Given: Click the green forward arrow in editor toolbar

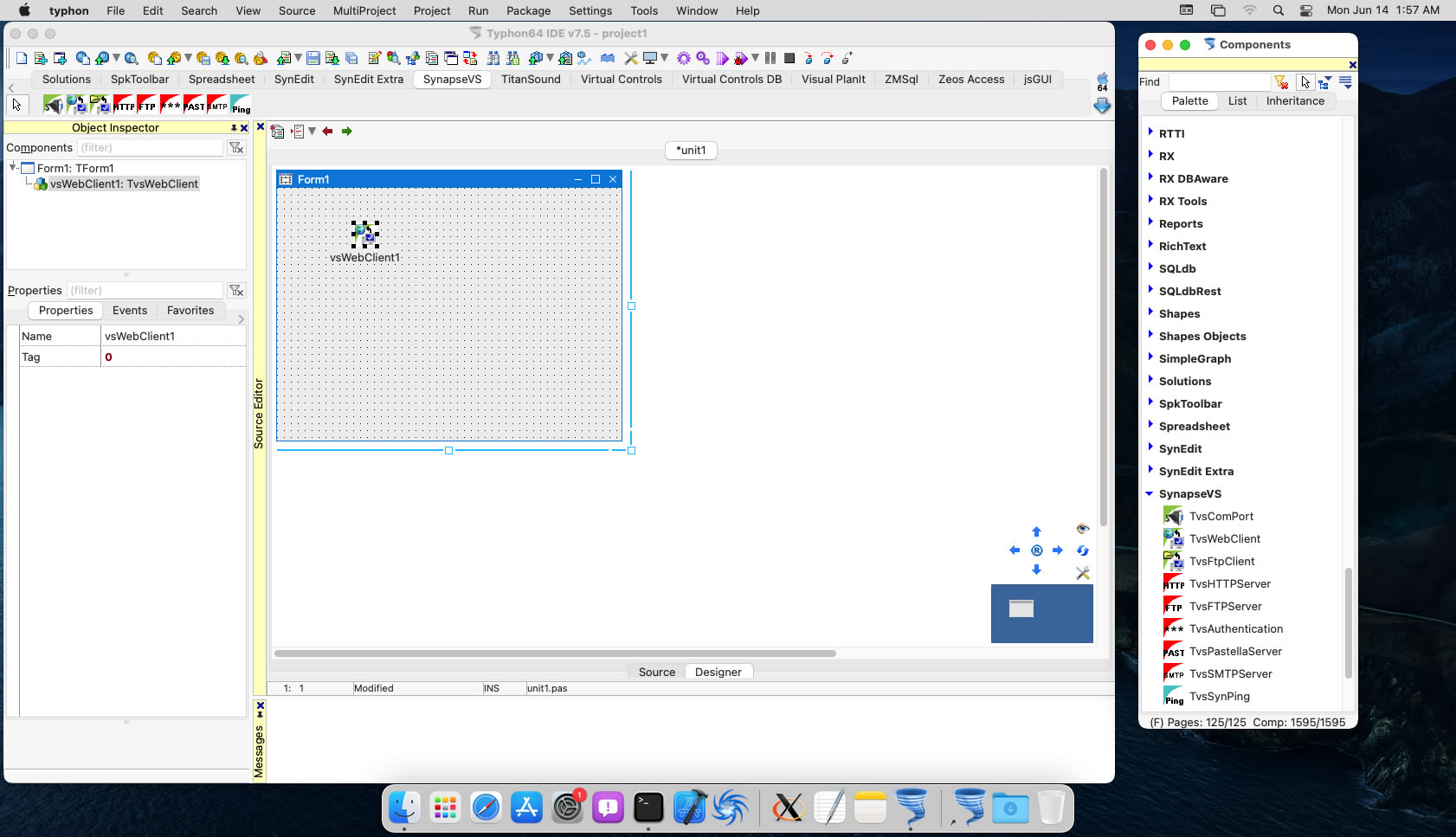Looking at the screenshot, I should (346, 132).
